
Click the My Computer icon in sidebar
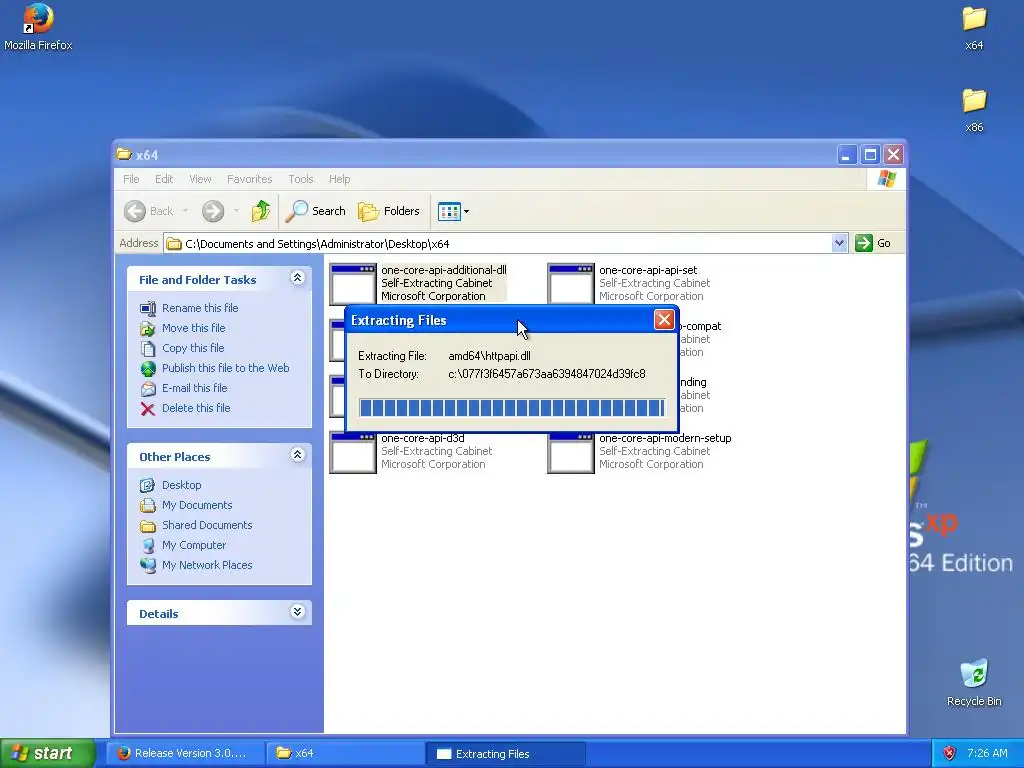[148, 545]
